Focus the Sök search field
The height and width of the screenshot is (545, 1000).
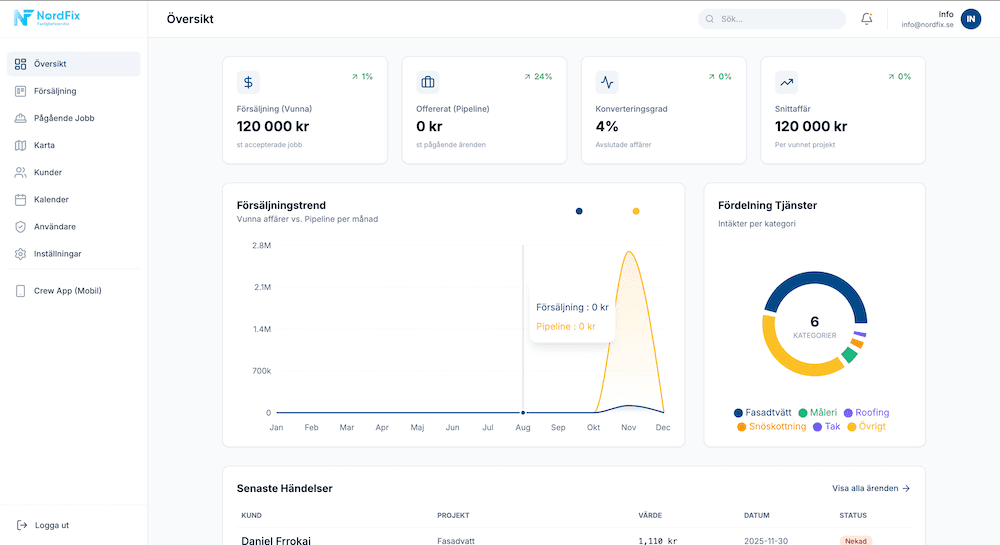pos(772,19)
